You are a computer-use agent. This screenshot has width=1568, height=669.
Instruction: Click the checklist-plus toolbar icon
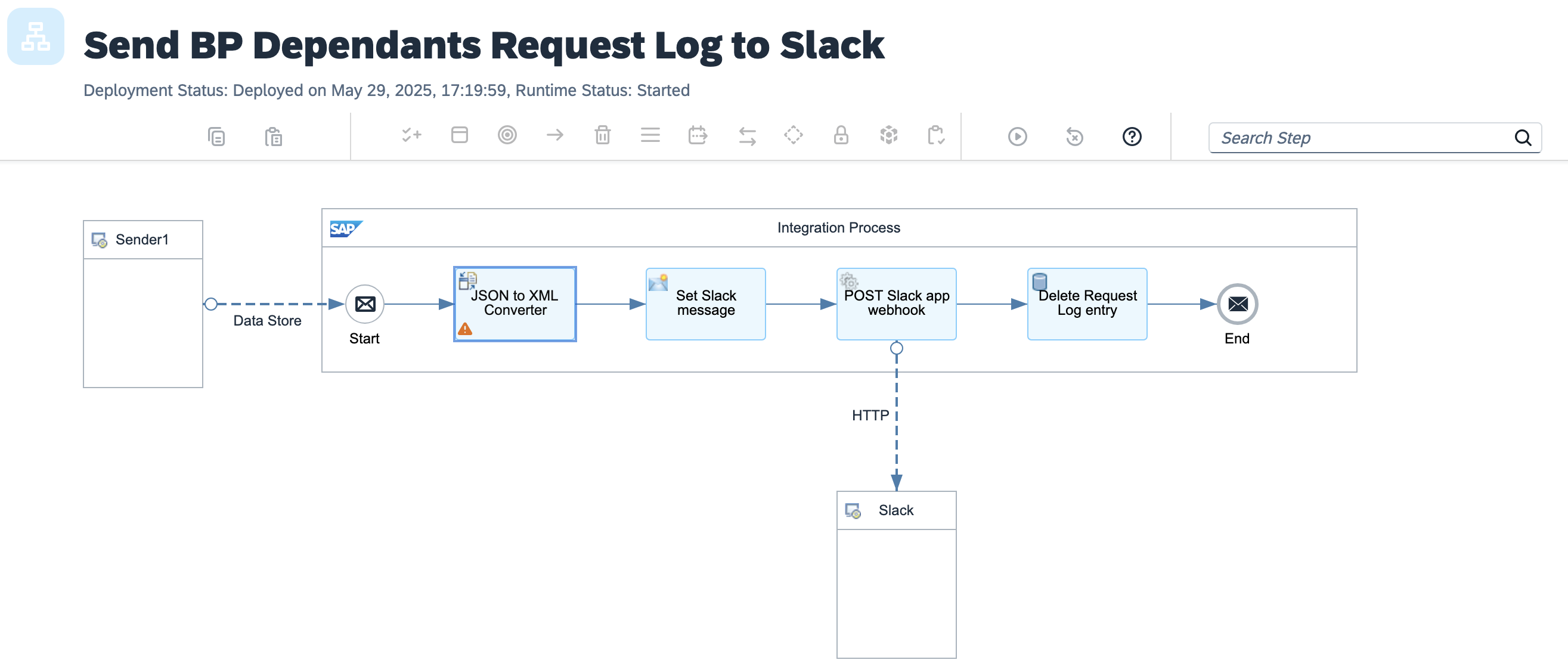[411, 135]
